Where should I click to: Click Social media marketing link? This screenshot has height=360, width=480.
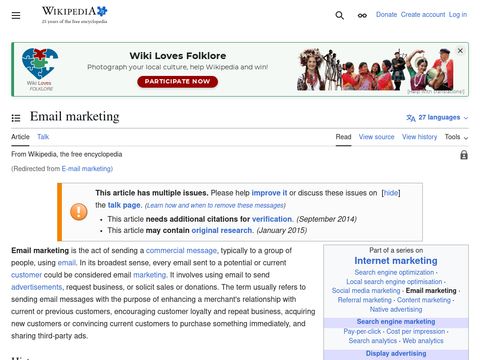coord(366,291)
